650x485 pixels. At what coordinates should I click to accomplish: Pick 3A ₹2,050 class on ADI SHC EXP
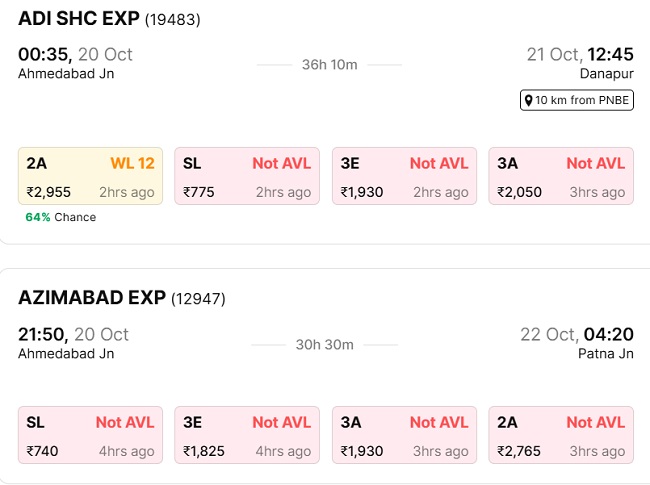pyautogui.click(x=561, y=177)
